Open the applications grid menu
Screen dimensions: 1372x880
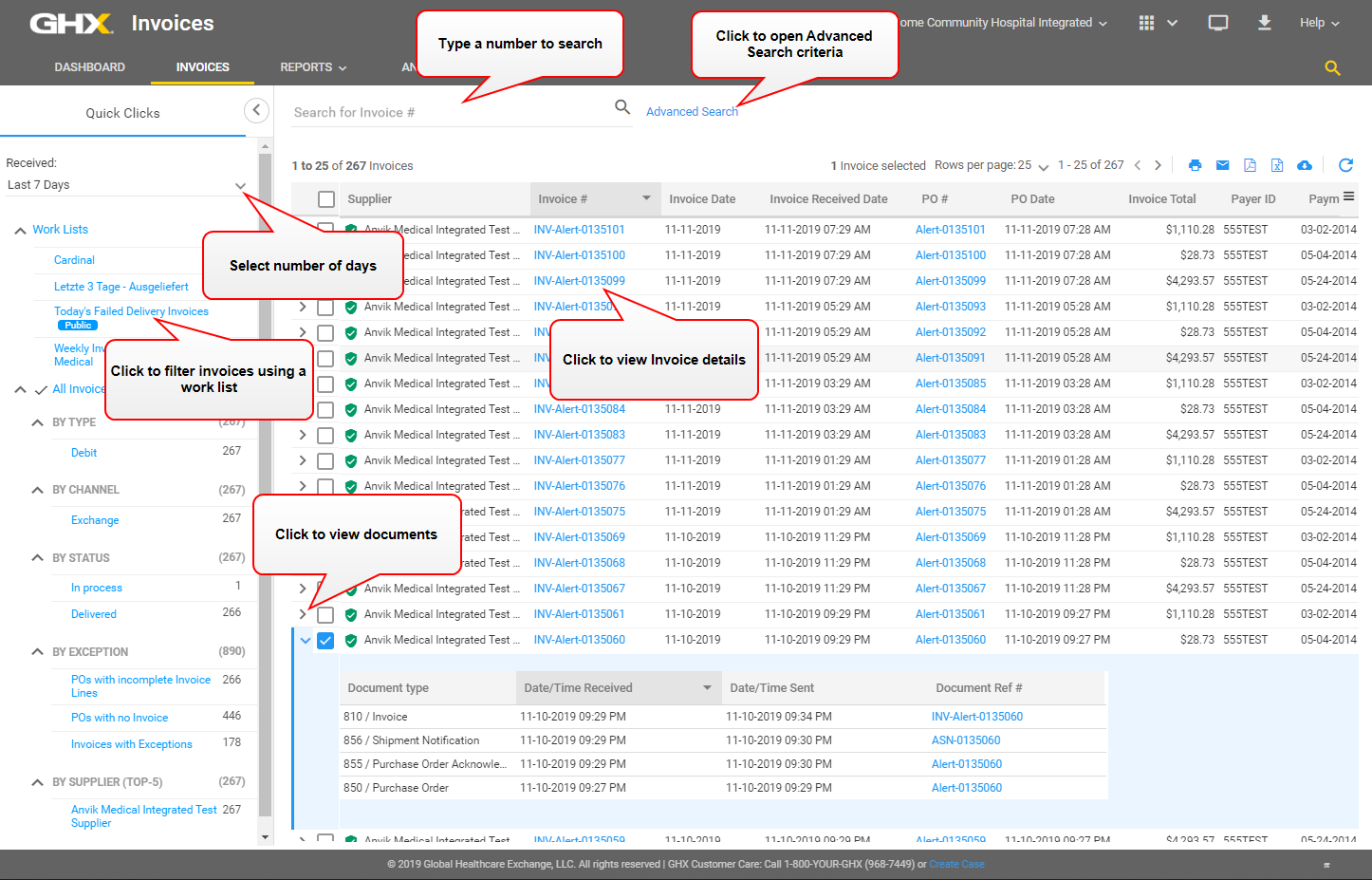point(1146,23)
